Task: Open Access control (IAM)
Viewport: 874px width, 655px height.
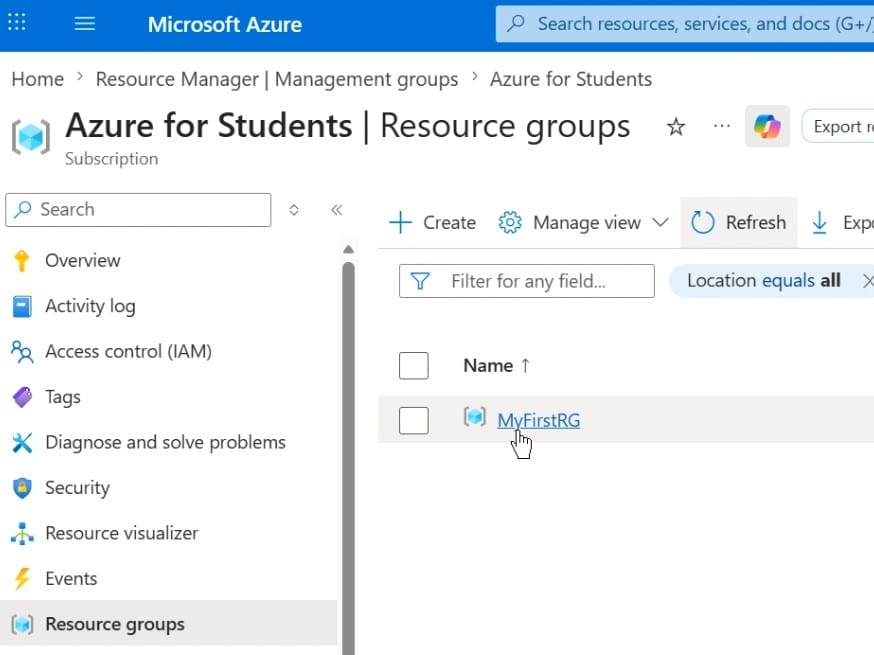Action: coord(128,352)
